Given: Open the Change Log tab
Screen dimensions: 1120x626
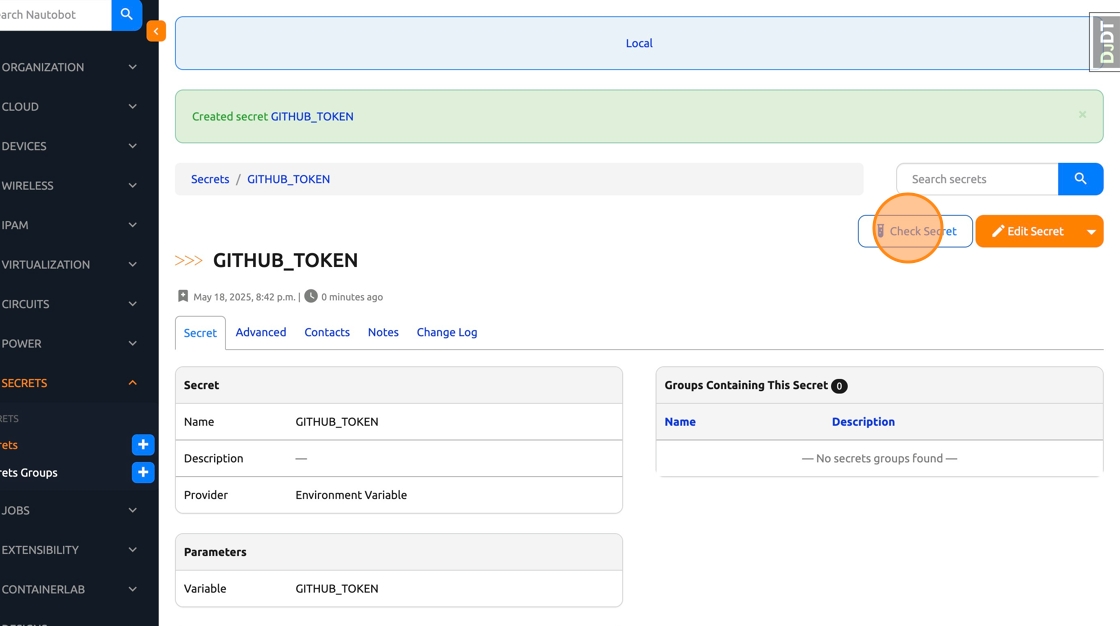Looking at the screenshot, I should click(x=447, y=332).
